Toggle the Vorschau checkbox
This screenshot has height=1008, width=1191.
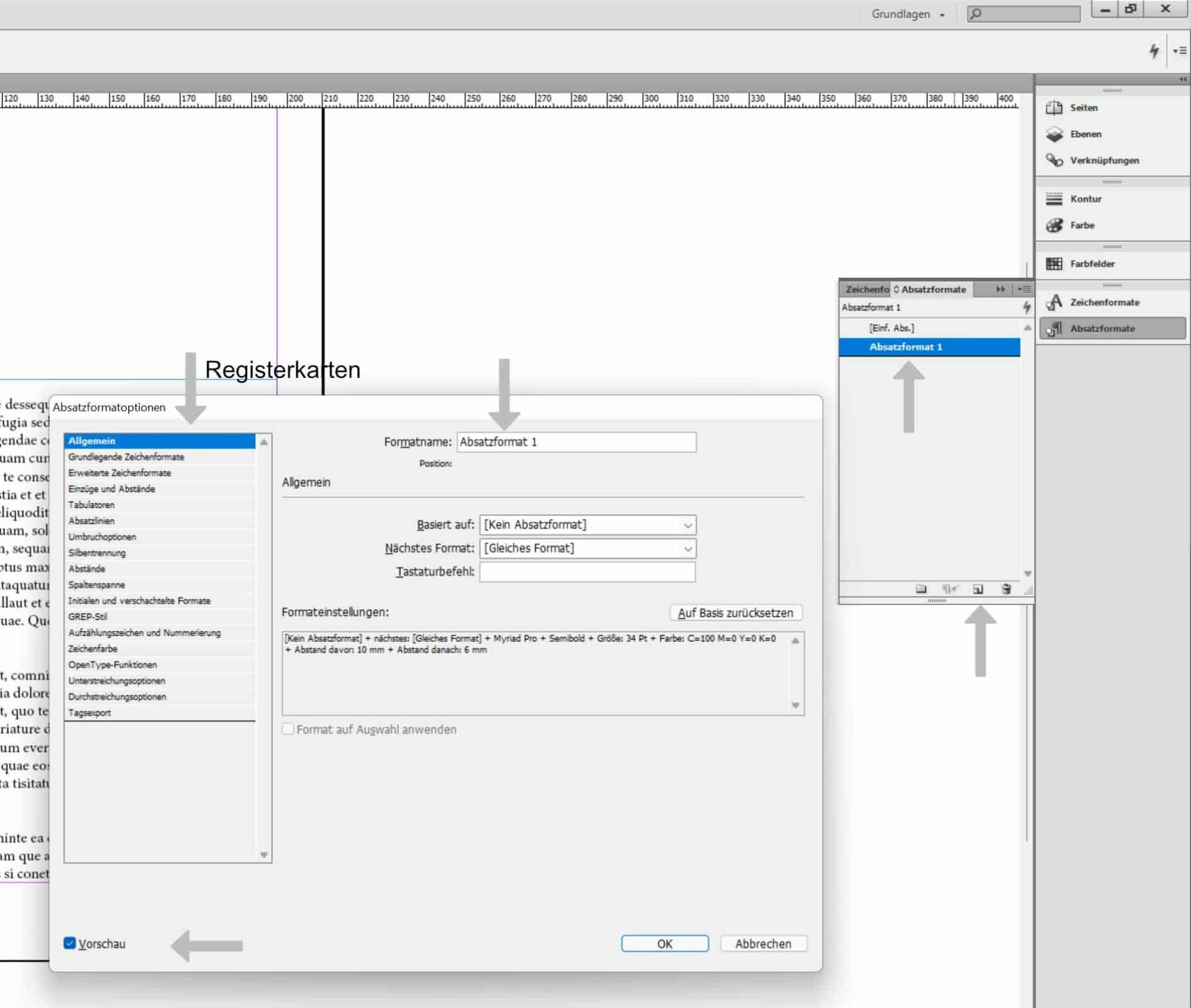coord(70,943)
